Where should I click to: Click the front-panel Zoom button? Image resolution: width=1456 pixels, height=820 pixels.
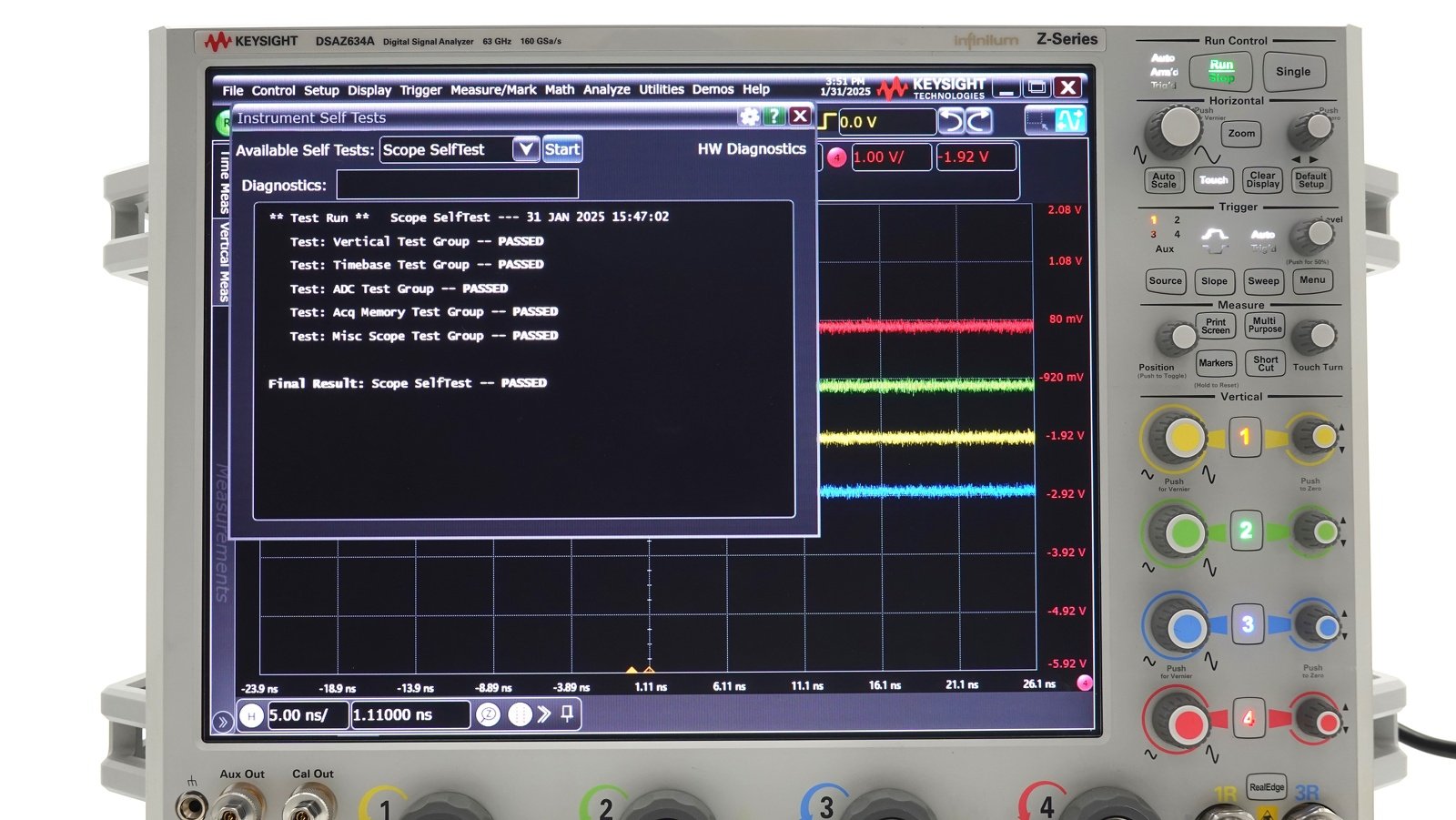pyautogui.click(x=1241, y=133)
